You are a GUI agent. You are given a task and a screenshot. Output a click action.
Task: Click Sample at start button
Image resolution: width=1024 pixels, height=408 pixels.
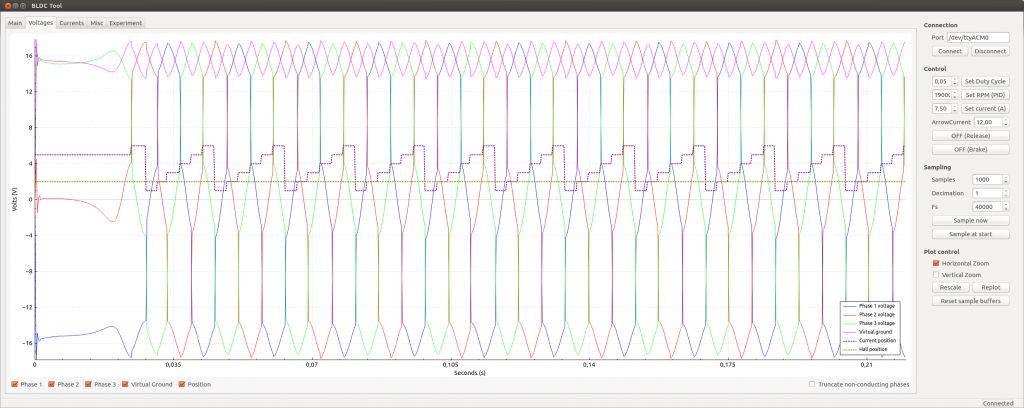[970, 234]
